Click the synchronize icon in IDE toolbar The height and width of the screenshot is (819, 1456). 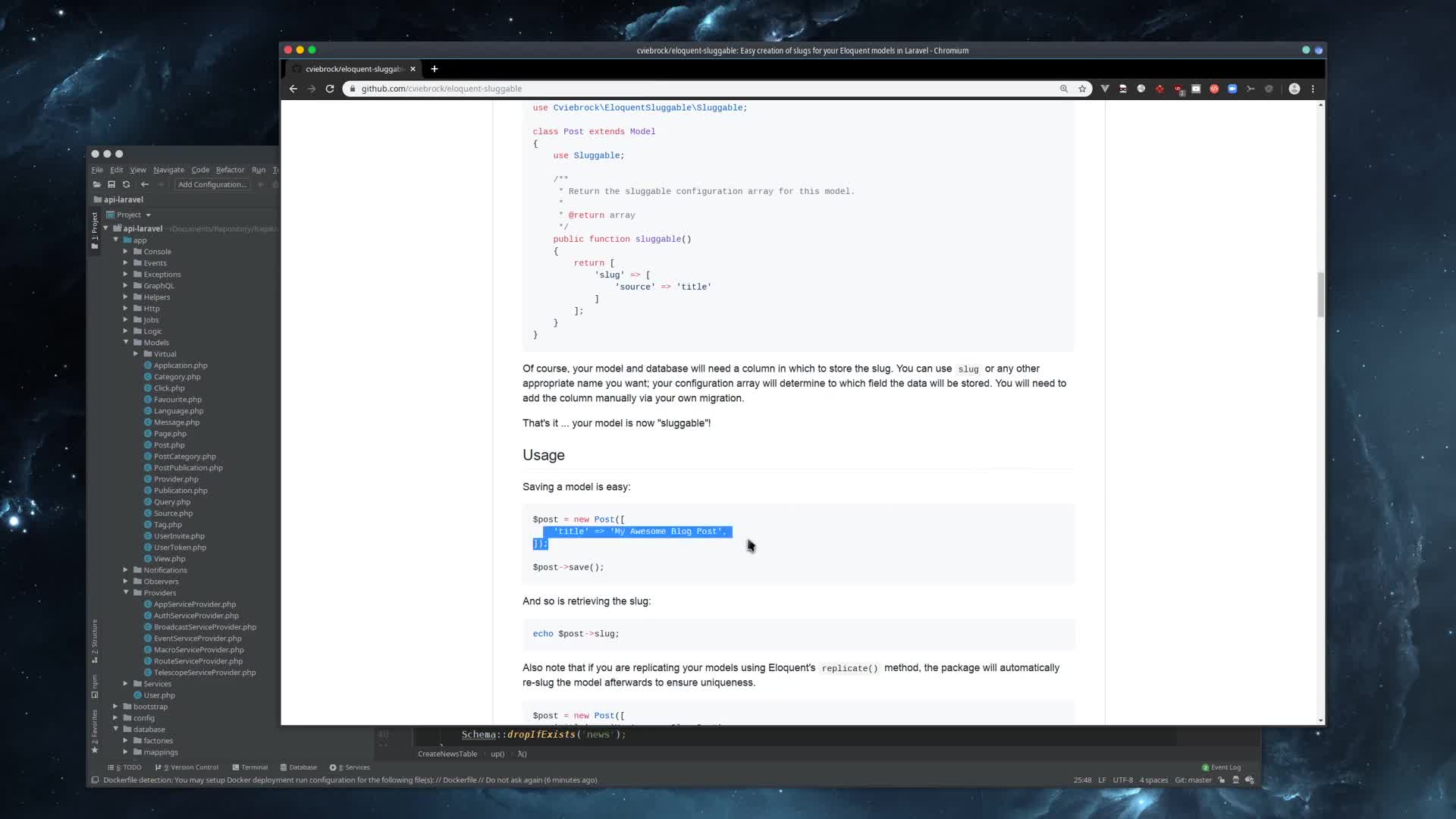tap(127, 184)
